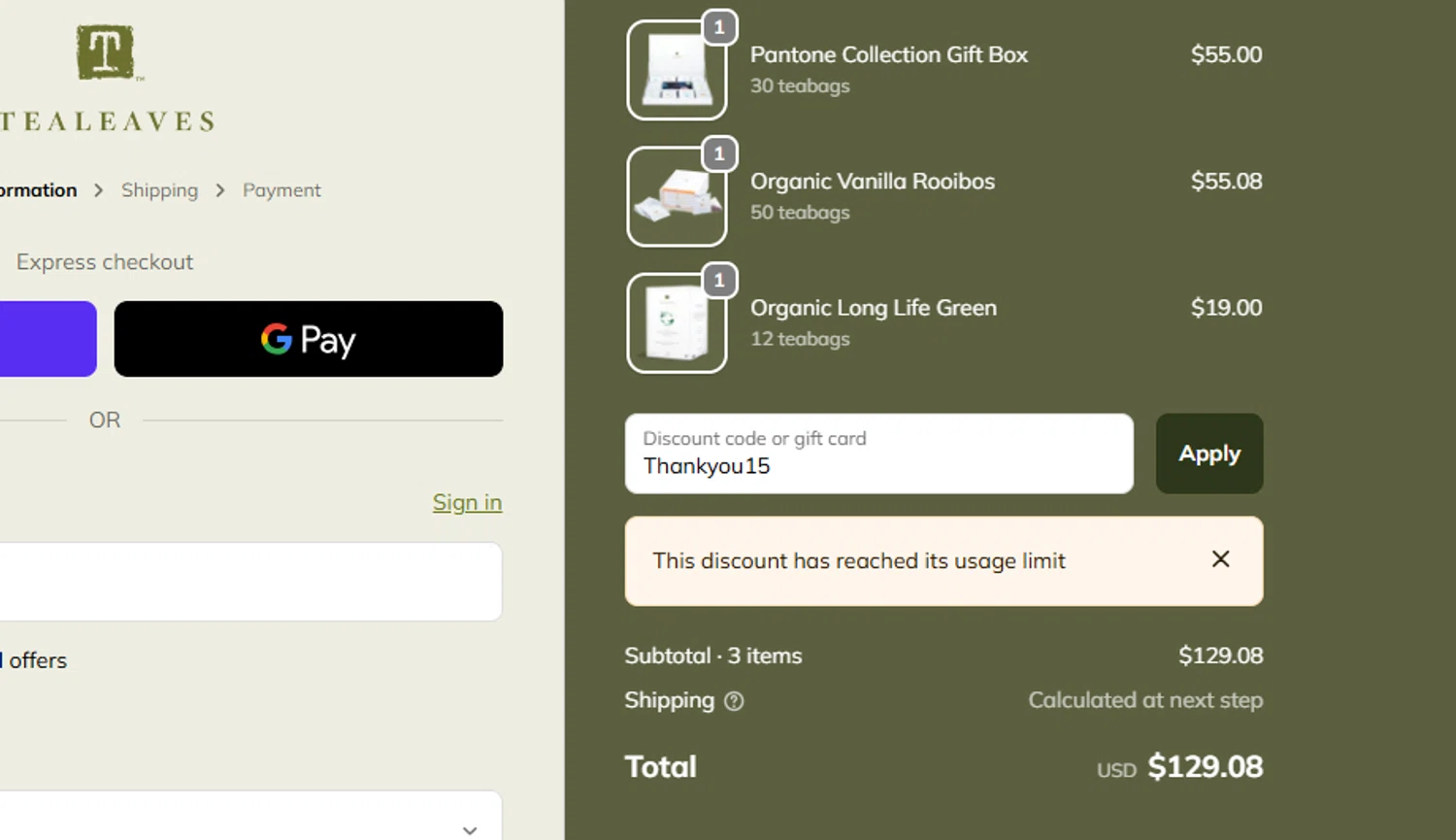Viewport: 1456px width, 840px height.
Task: Click the bold Total label
Action: point(661,766)
